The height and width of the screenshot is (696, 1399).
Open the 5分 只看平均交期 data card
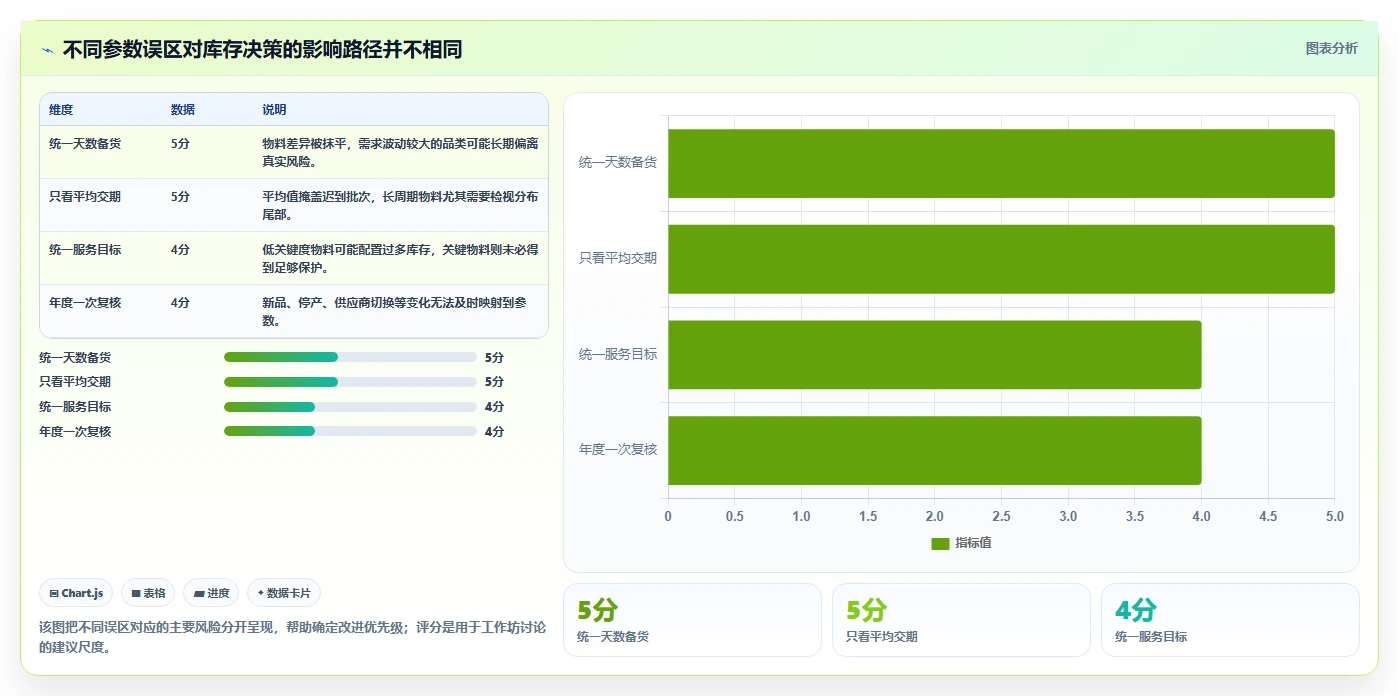pyautogui.click(x=961, y=620)
